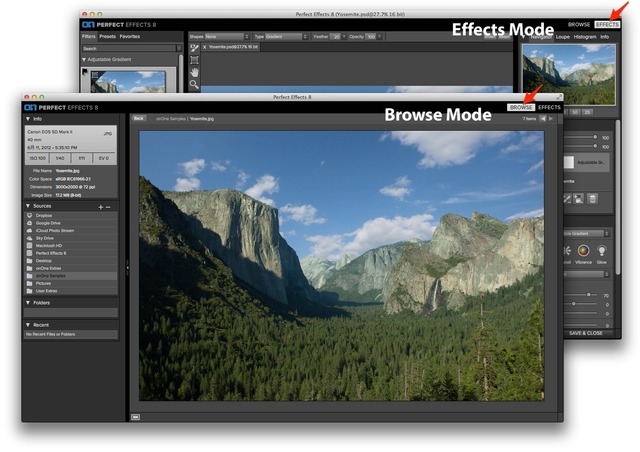Go to previous image arrow in Browse window
The width and height of the screenshot is (640, 452).
coord(543,118)
